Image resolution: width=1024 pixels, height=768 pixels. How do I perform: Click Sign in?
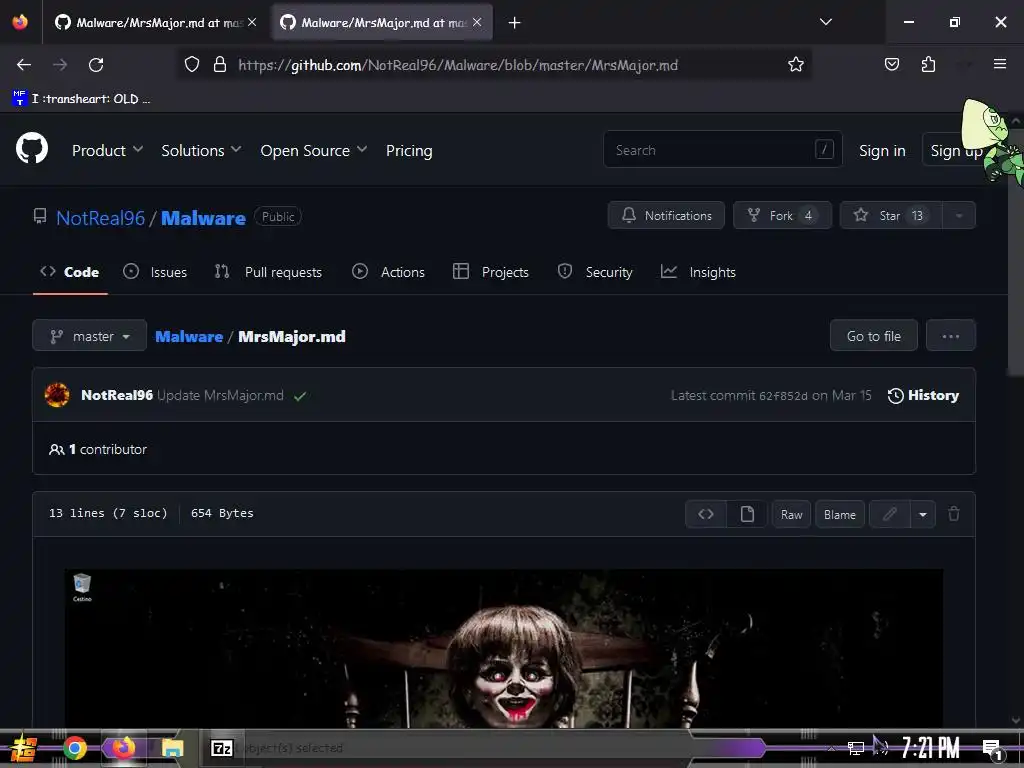tap(882, 151)
